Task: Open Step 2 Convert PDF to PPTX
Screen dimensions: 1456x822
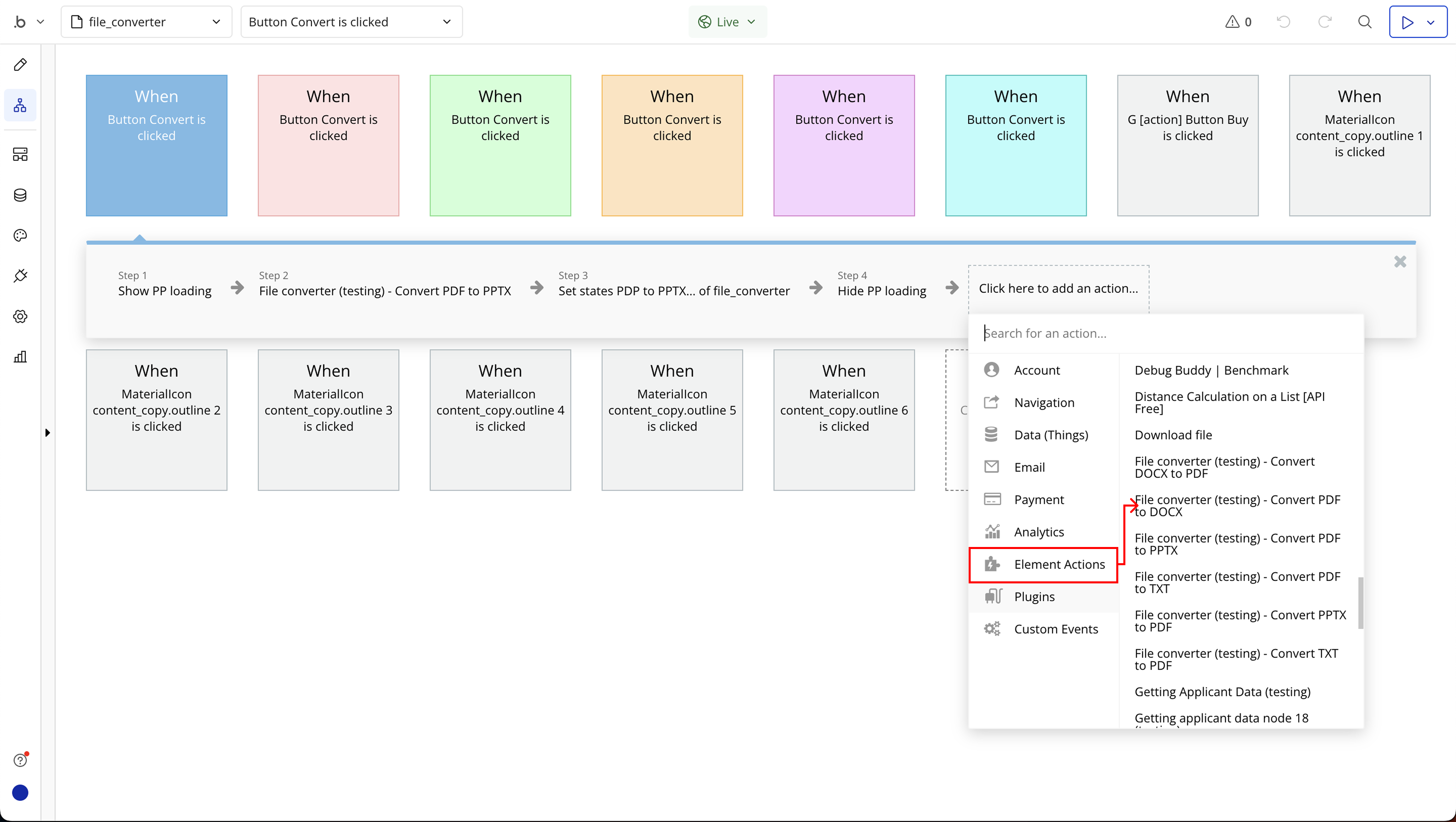Action: click(x=384, y=290)
